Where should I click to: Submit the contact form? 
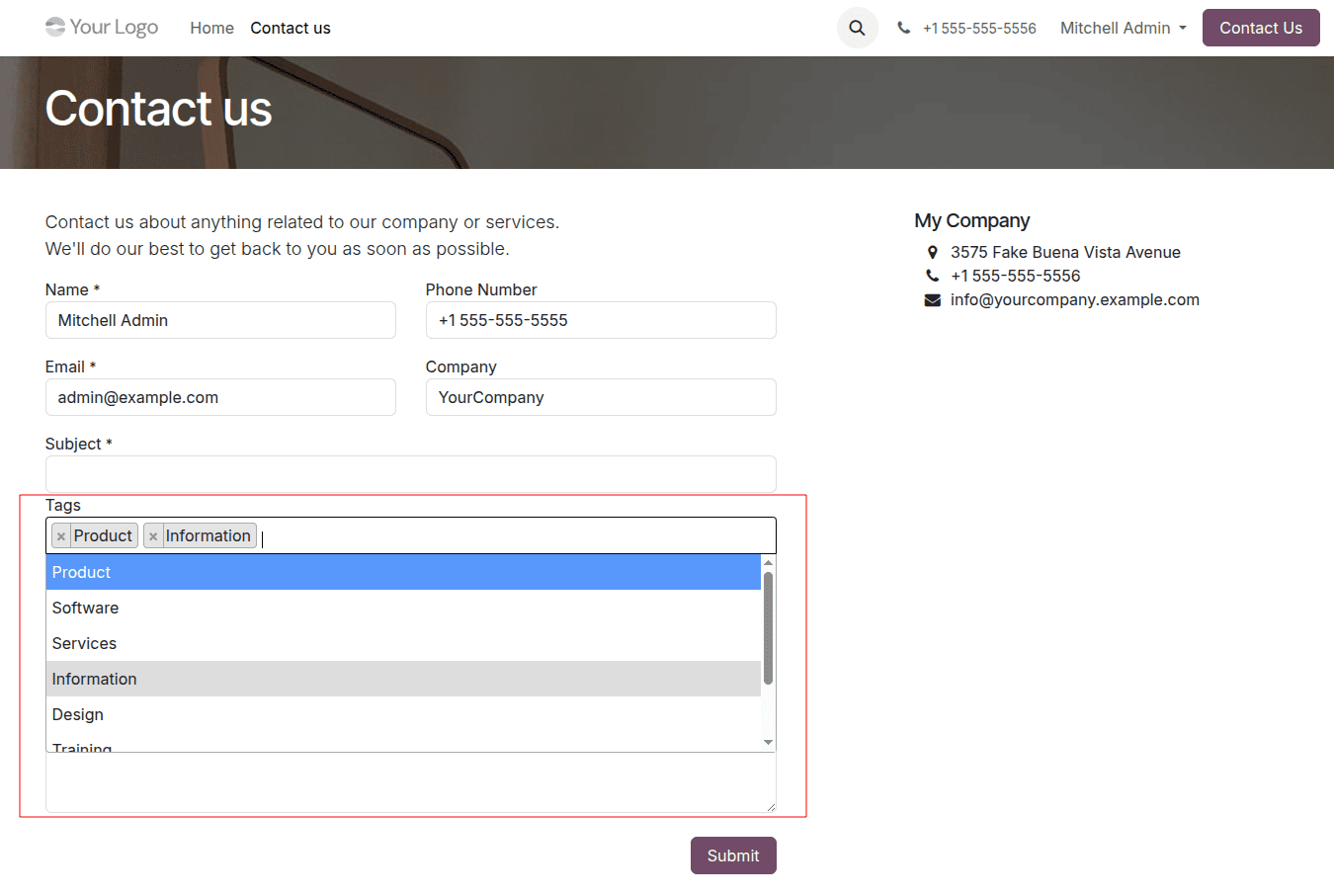click(x=733, y=855)
